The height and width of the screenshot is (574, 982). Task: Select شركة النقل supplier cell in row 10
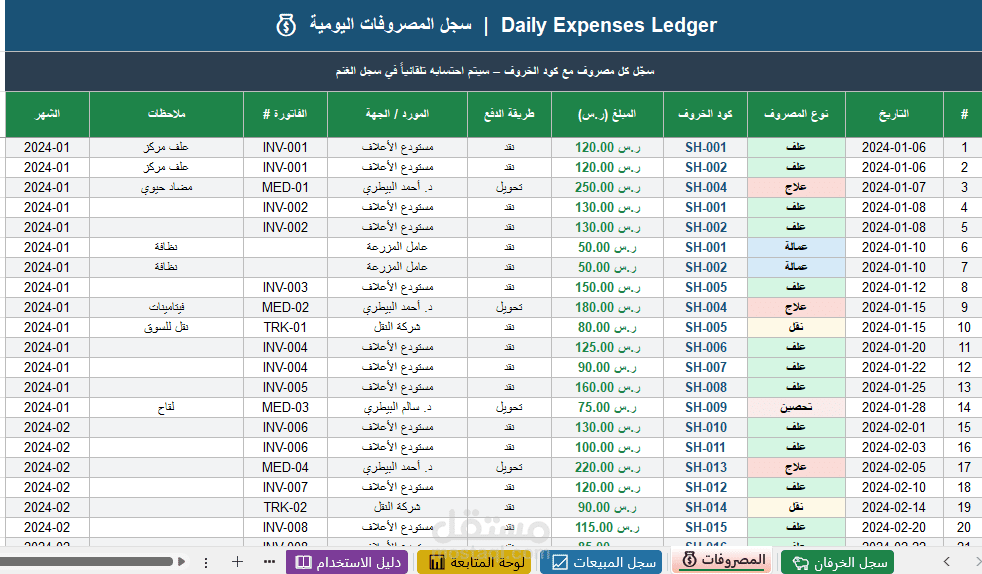click(397, 327)
